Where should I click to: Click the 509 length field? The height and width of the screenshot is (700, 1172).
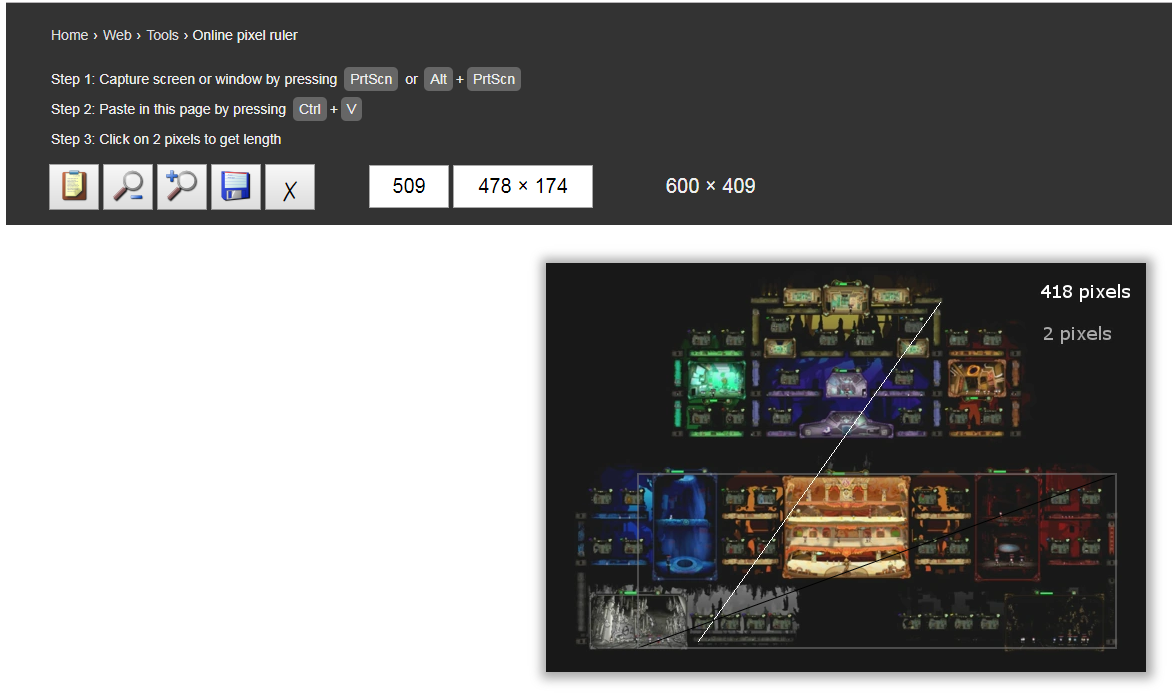coord(409,186)
